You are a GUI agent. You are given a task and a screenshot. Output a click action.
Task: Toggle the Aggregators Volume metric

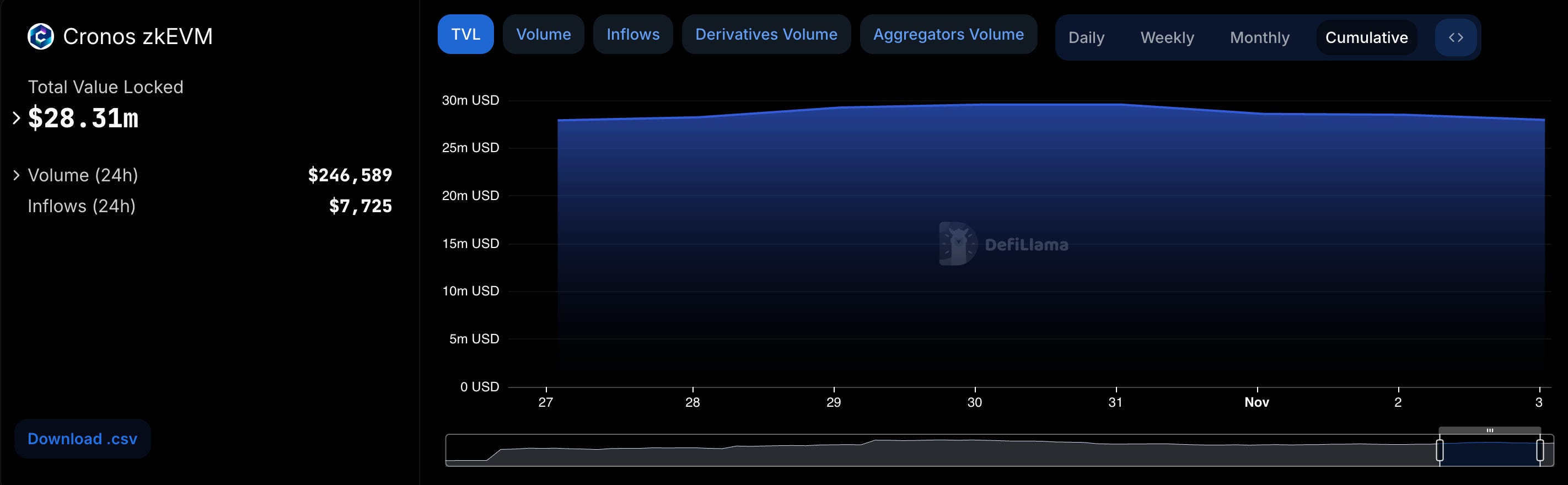pyautogui.click(x=948, y=34)
